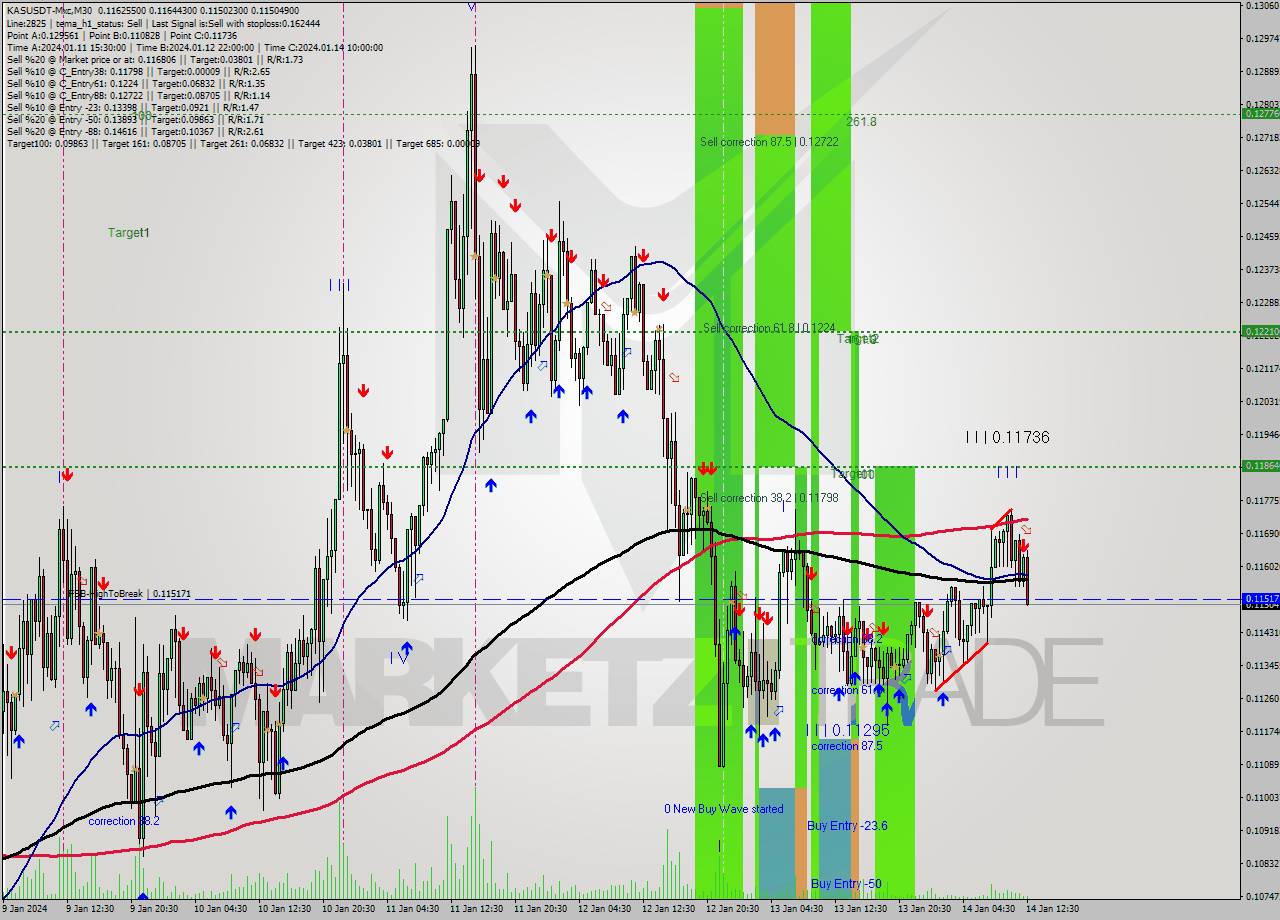Viewport: 1280px width, 920px height.
Task: Click the '12 Jan 04:30' time axis label
Action: tap(605, 909)
